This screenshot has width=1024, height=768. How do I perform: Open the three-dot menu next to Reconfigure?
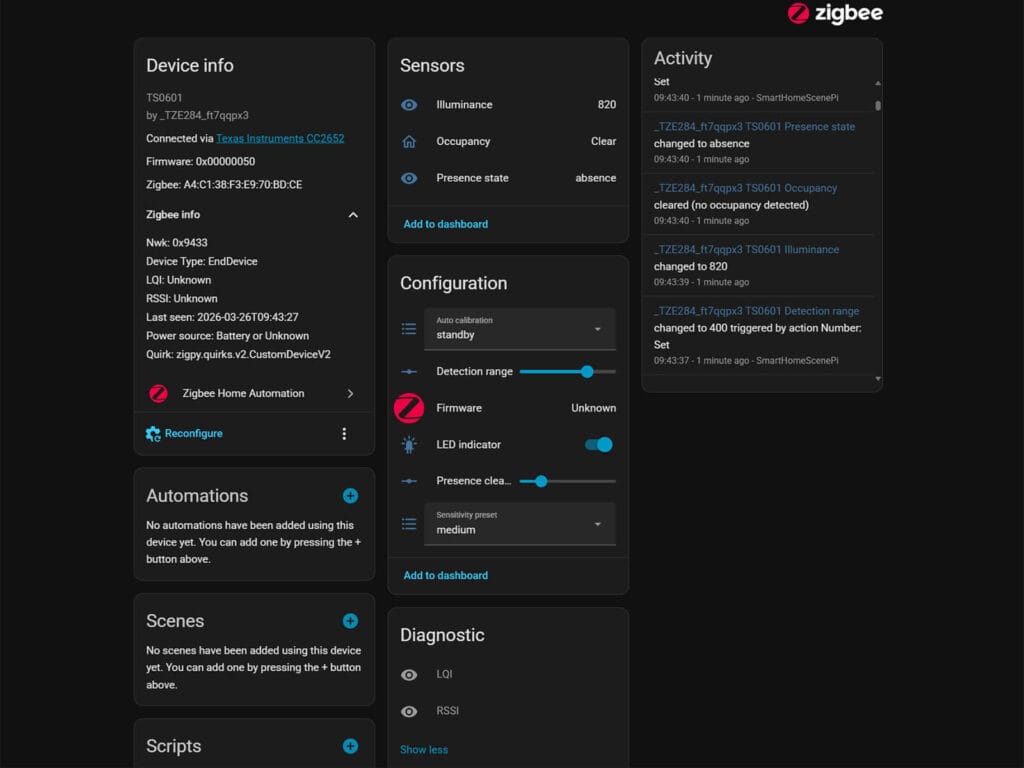click(344, 434)
